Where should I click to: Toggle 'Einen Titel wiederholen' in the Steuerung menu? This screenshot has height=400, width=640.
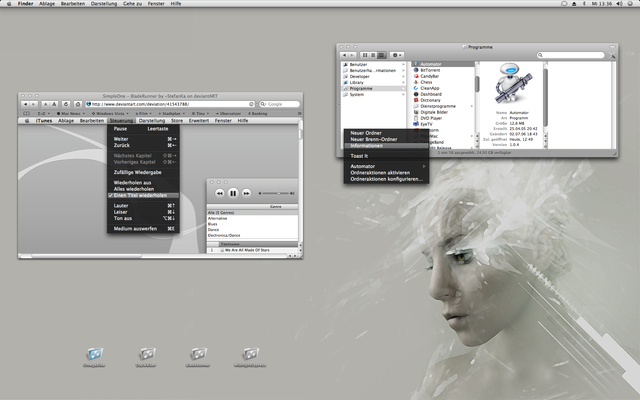click(143, 196)
